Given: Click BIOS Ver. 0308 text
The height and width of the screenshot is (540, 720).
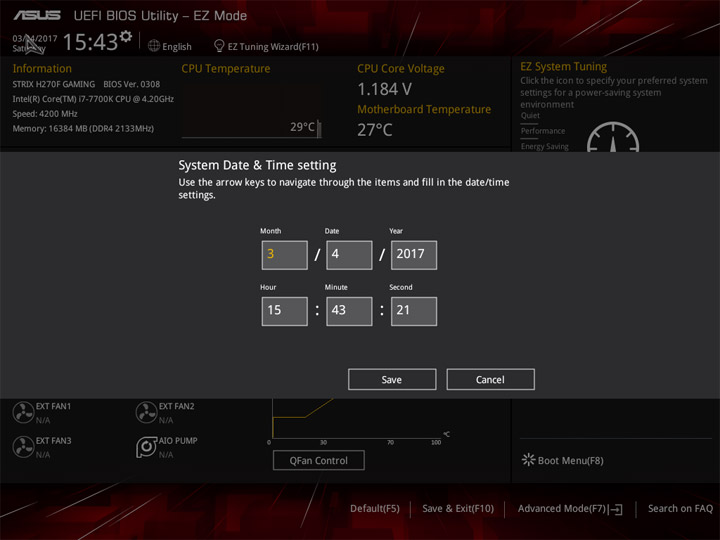Looking at the screenshot, I should tap(132, 84).
